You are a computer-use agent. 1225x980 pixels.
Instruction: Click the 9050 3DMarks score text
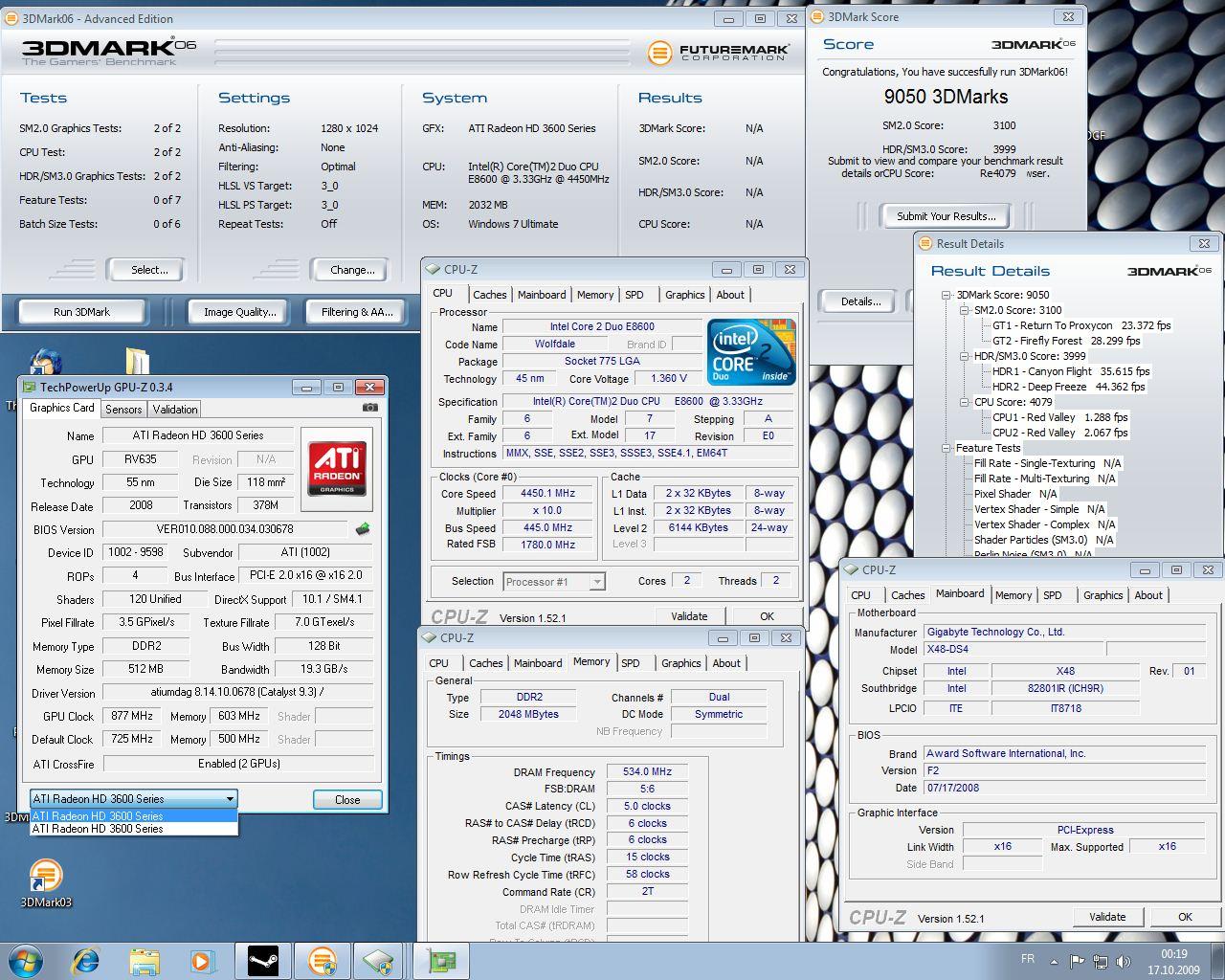946,97
